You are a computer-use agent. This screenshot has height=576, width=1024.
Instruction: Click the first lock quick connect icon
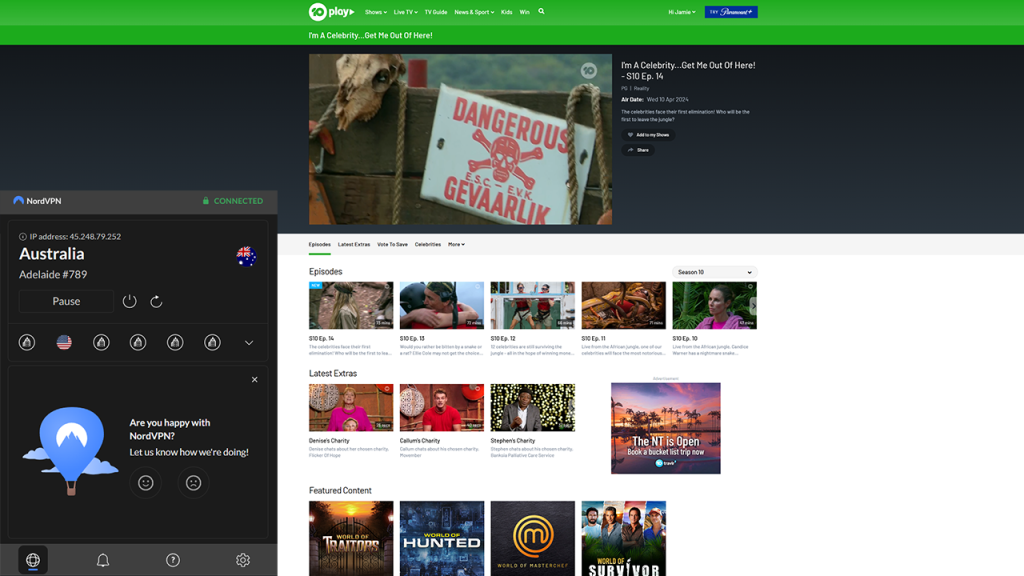point(27,342)
